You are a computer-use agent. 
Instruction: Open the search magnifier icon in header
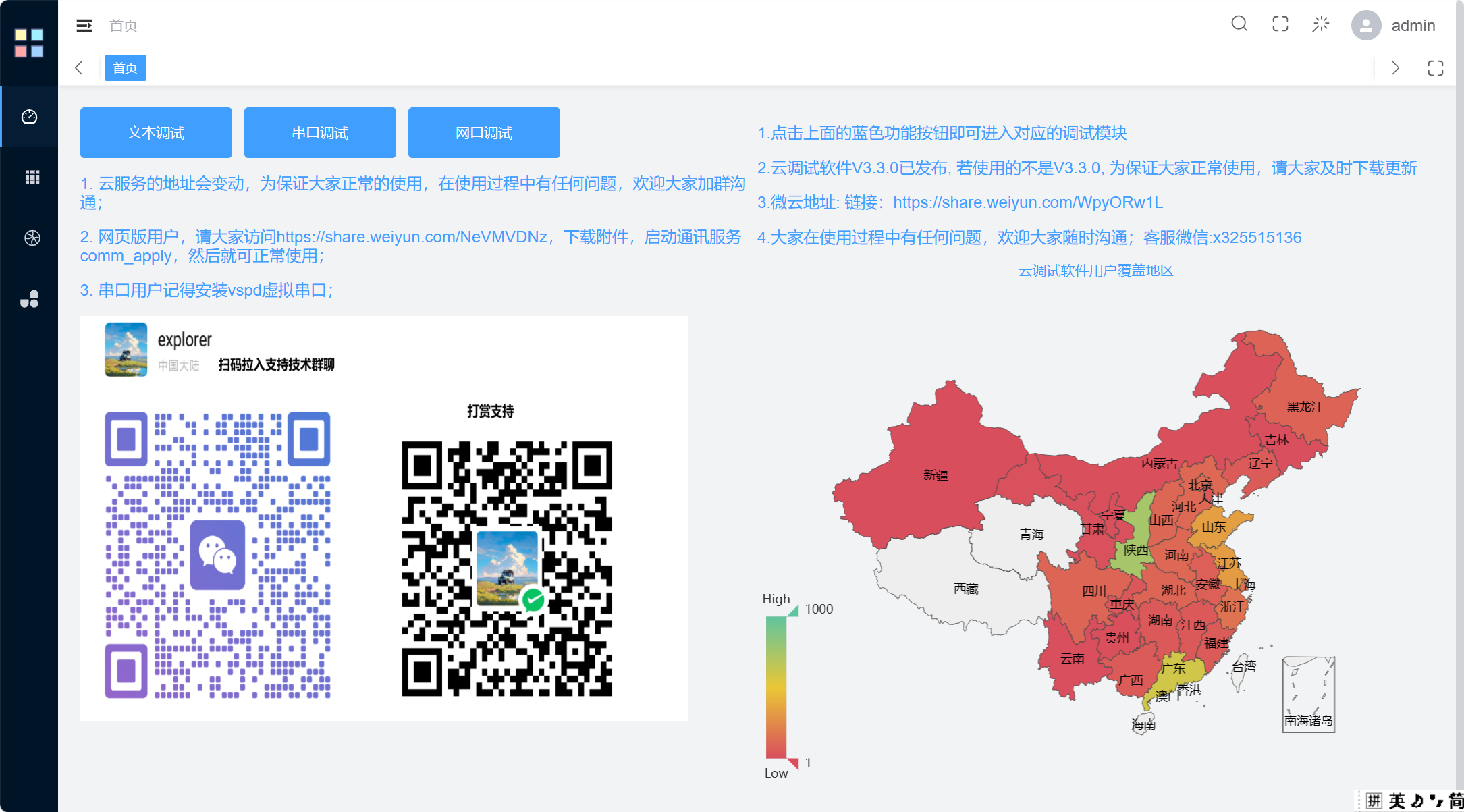coord(1239,24)
